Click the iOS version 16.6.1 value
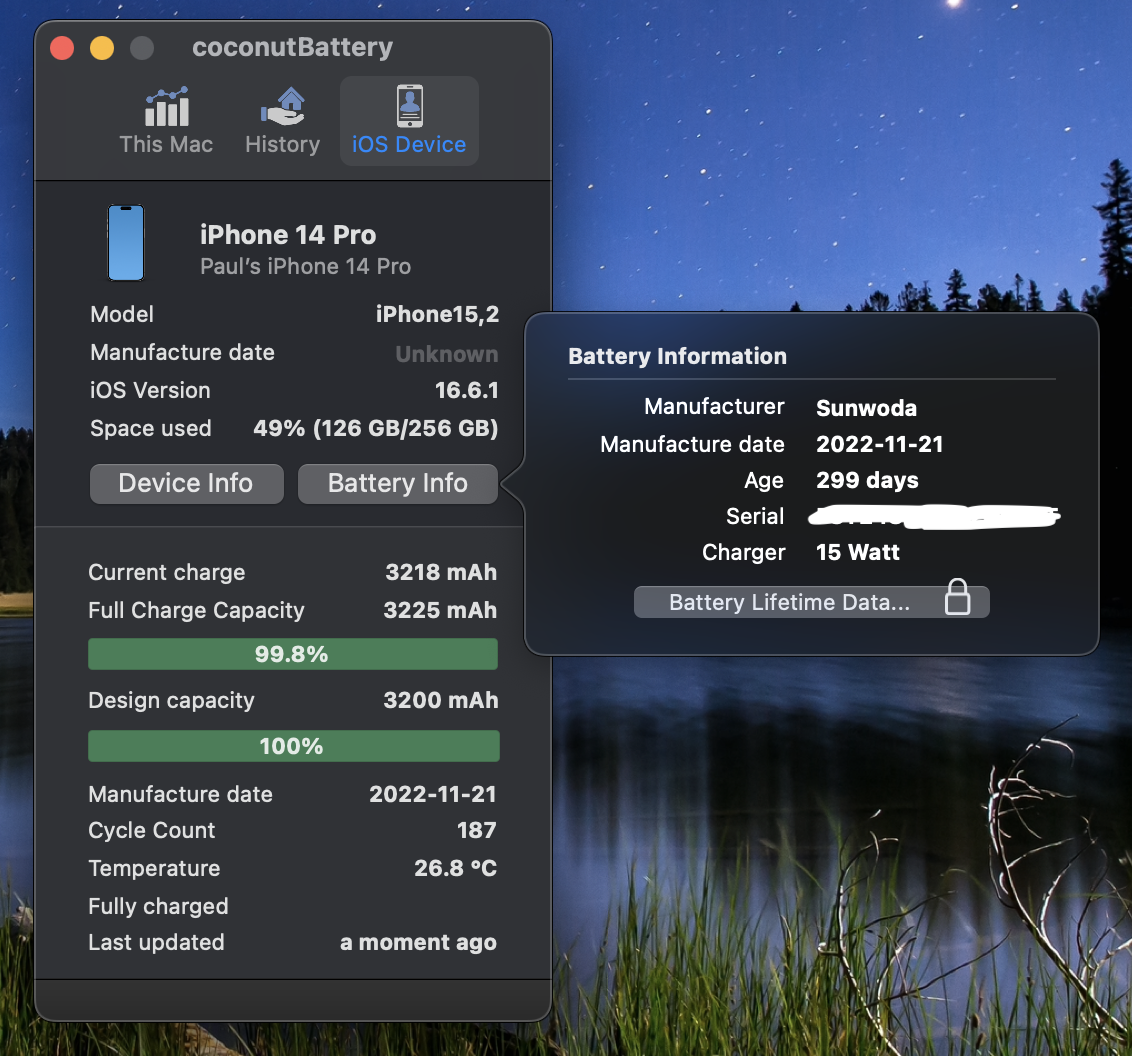Screen dimensions: 1132x1056 [466, 390]
